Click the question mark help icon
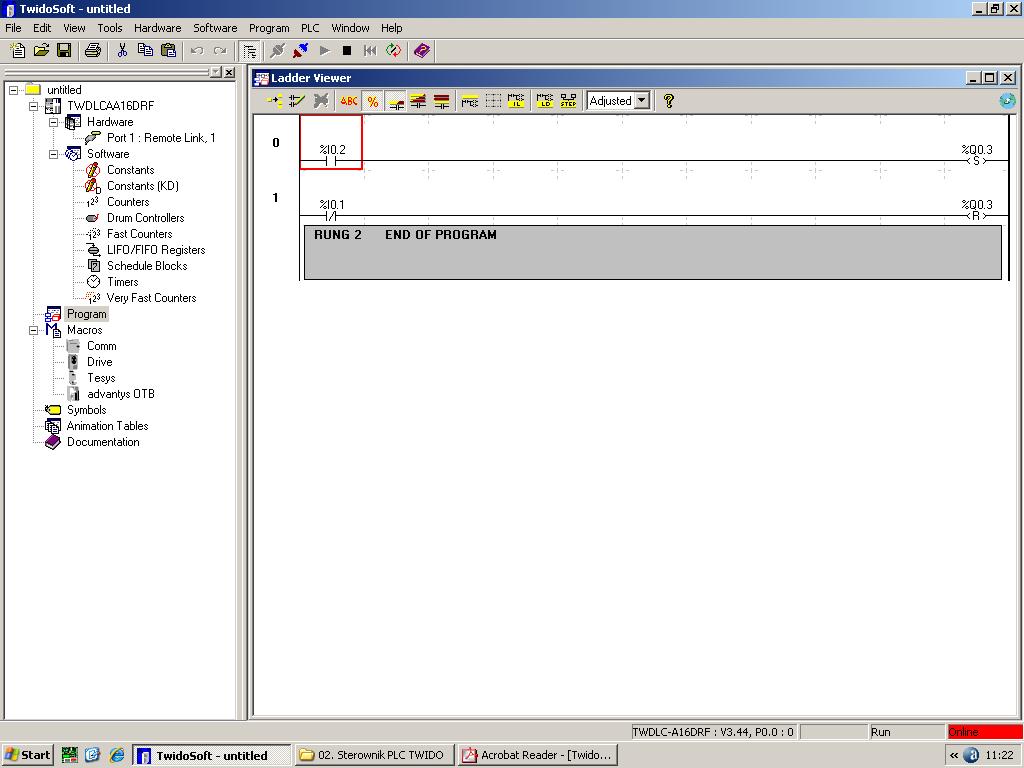1024x768 pixels. (669, 101)
